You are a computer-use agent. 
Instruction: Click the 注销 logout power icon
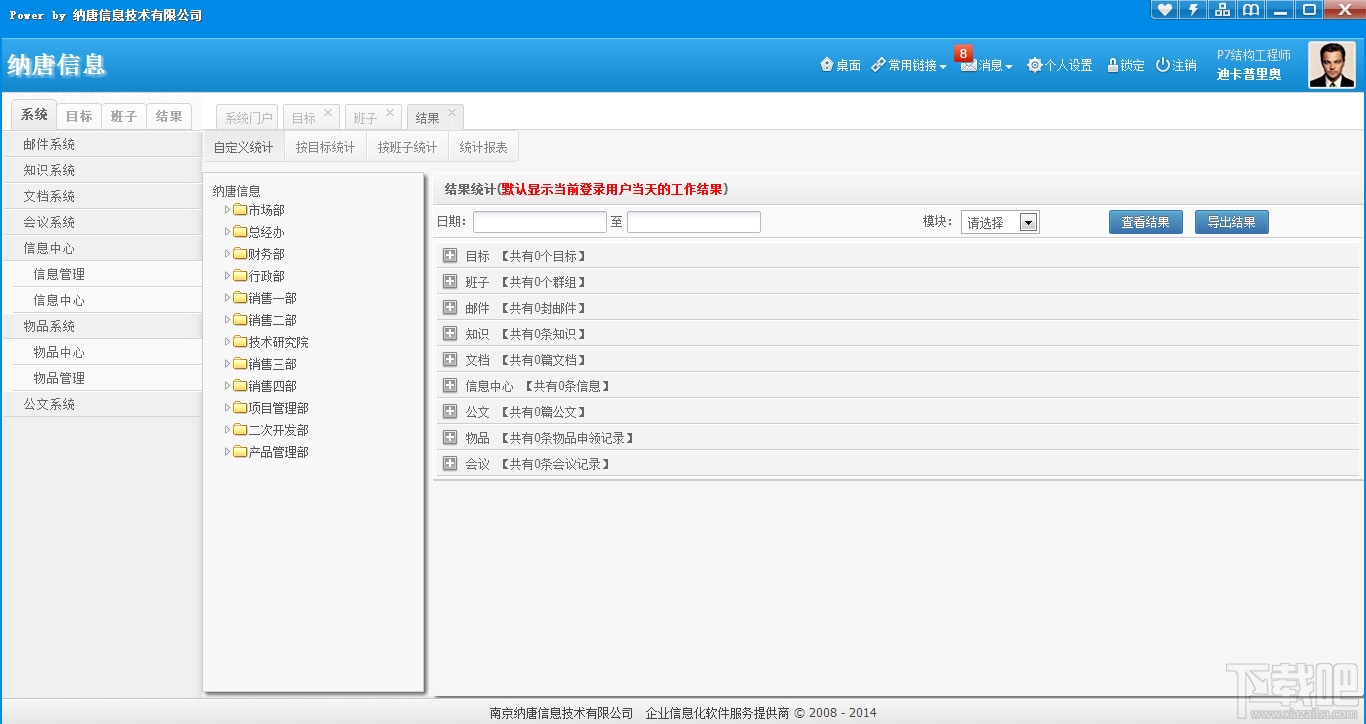(1176, 65)
